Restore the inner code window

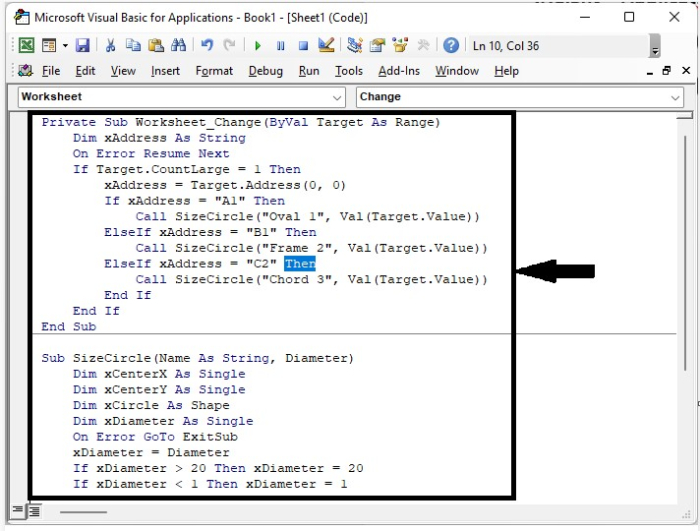pyautogui.click(x=667, y=71)
